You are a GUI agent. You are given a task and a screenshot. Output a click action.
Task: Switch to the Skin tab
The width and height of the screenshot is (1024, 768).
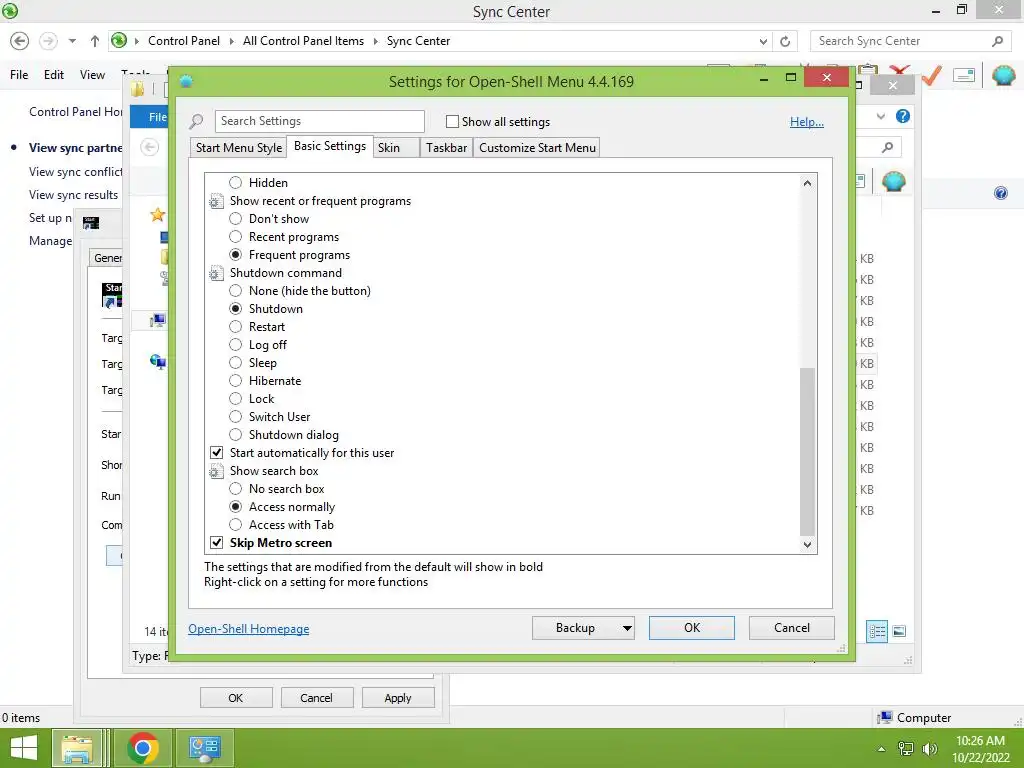(396, 148)
